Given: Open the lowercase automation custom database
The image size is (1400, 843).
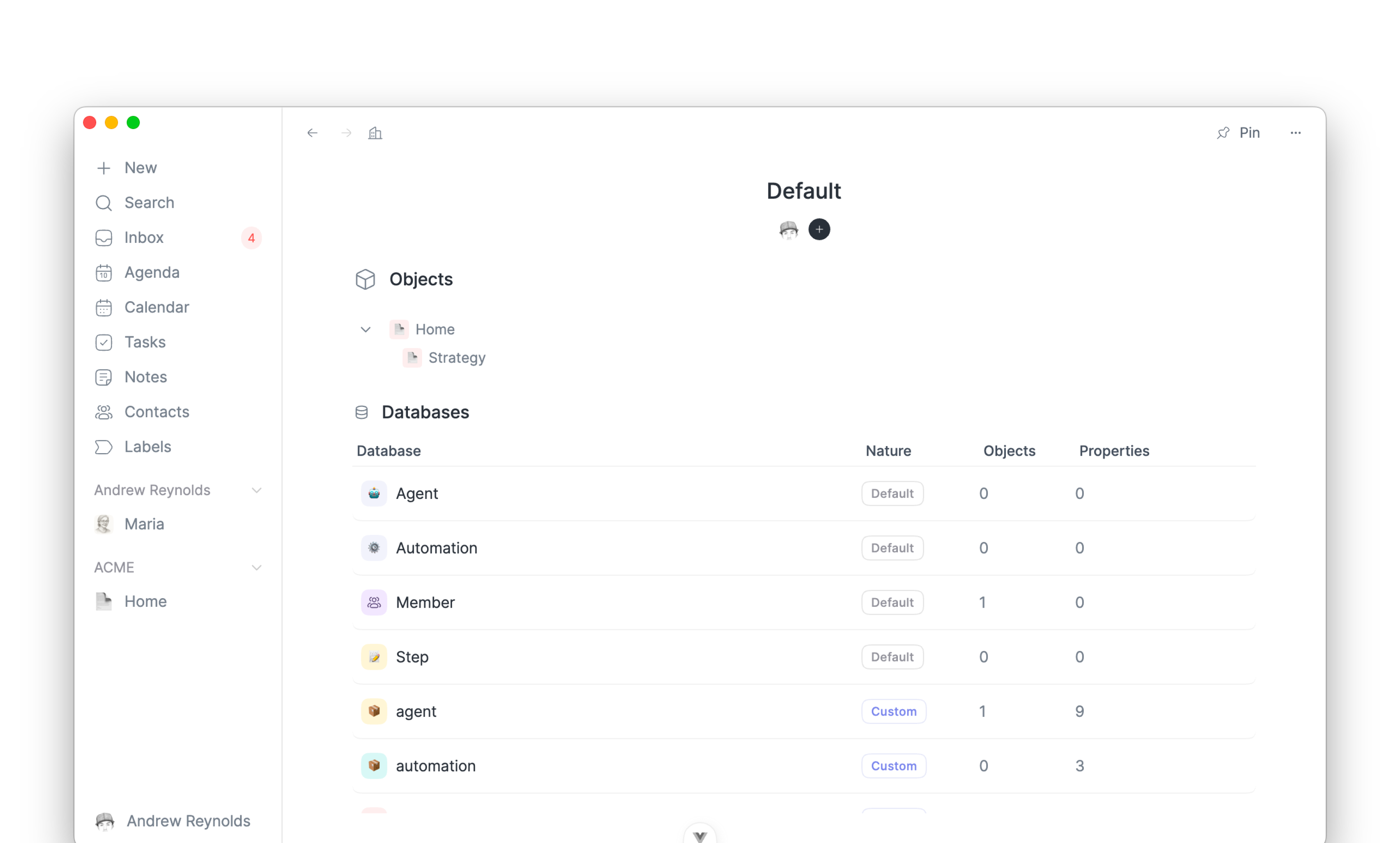Looking at the screenshot, I should 435,766.
